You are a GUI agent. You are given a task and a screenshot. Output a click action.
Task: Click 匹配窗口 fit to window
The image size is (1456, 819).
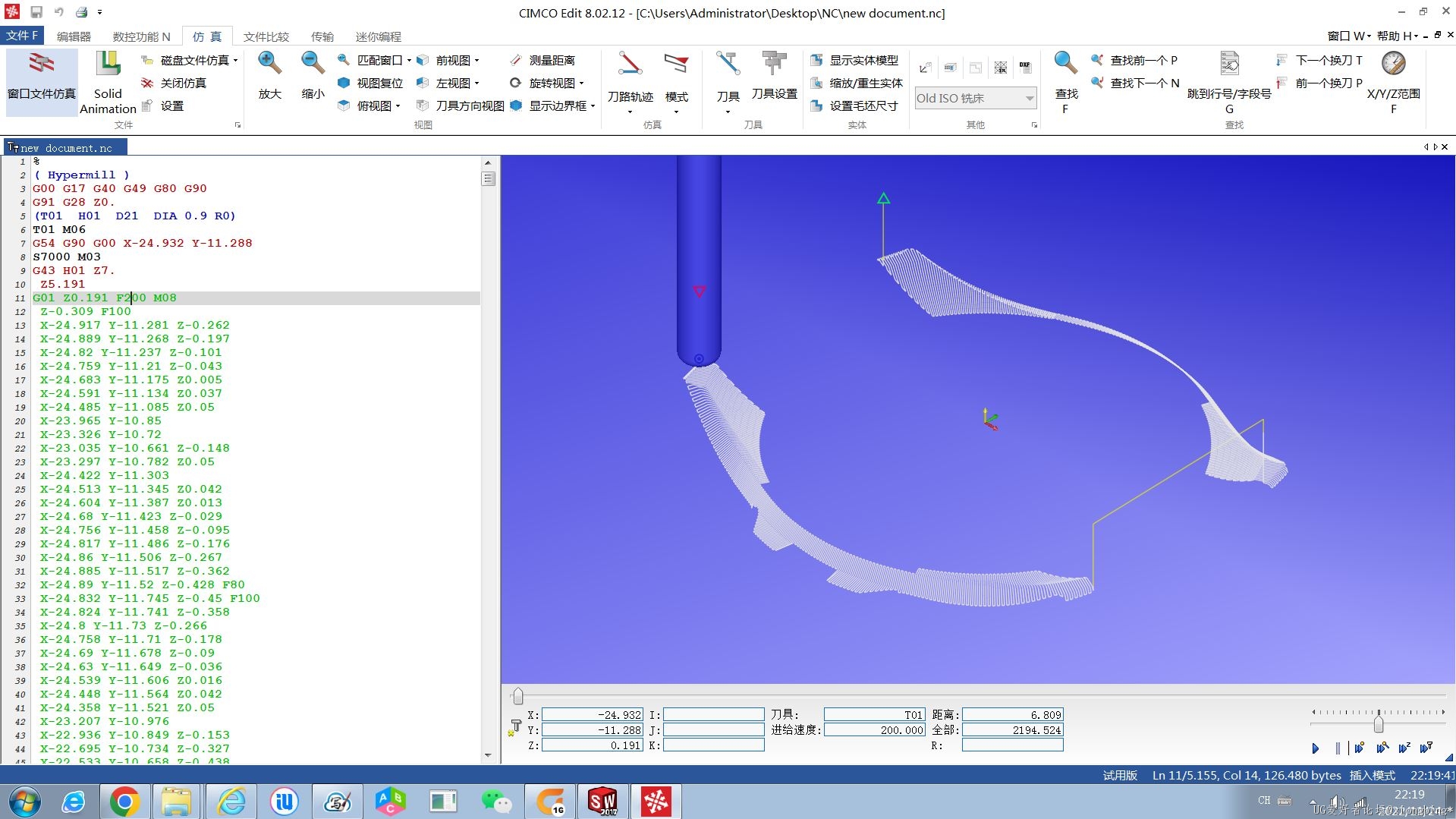pos(370,60)
